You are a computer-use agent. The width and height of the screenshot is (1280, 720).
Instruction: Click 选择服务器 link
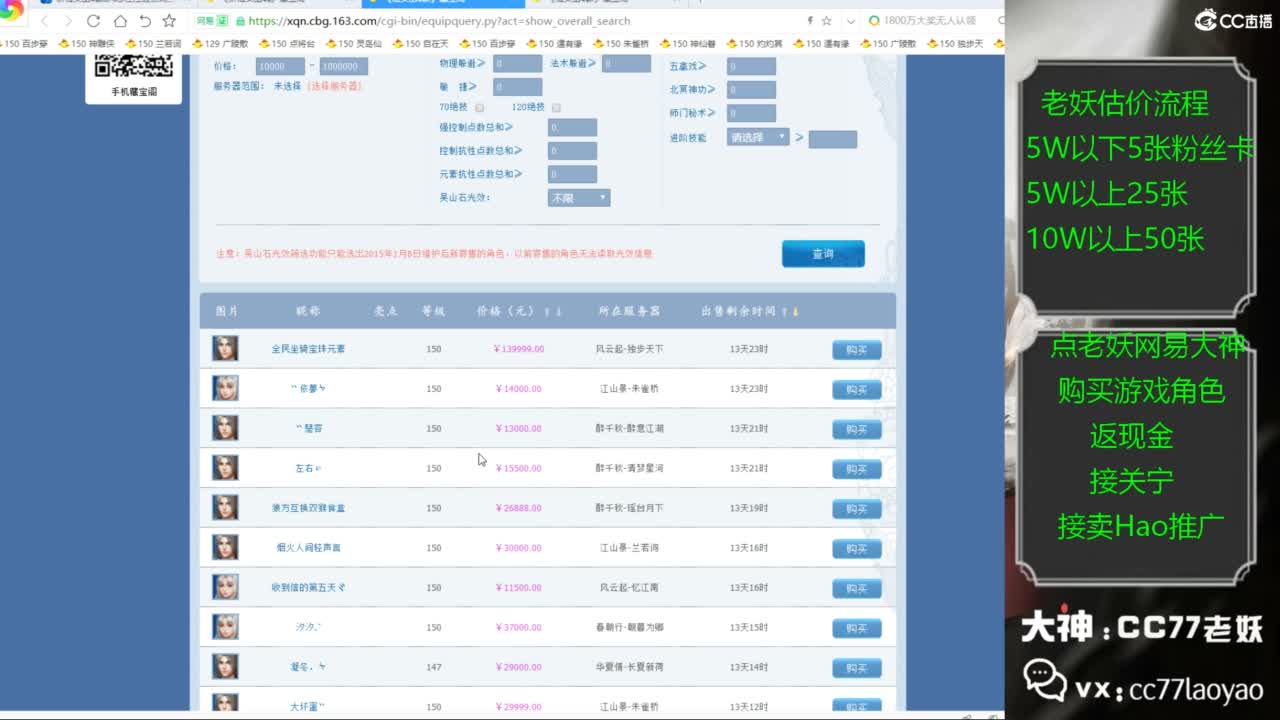pos(334,87)
